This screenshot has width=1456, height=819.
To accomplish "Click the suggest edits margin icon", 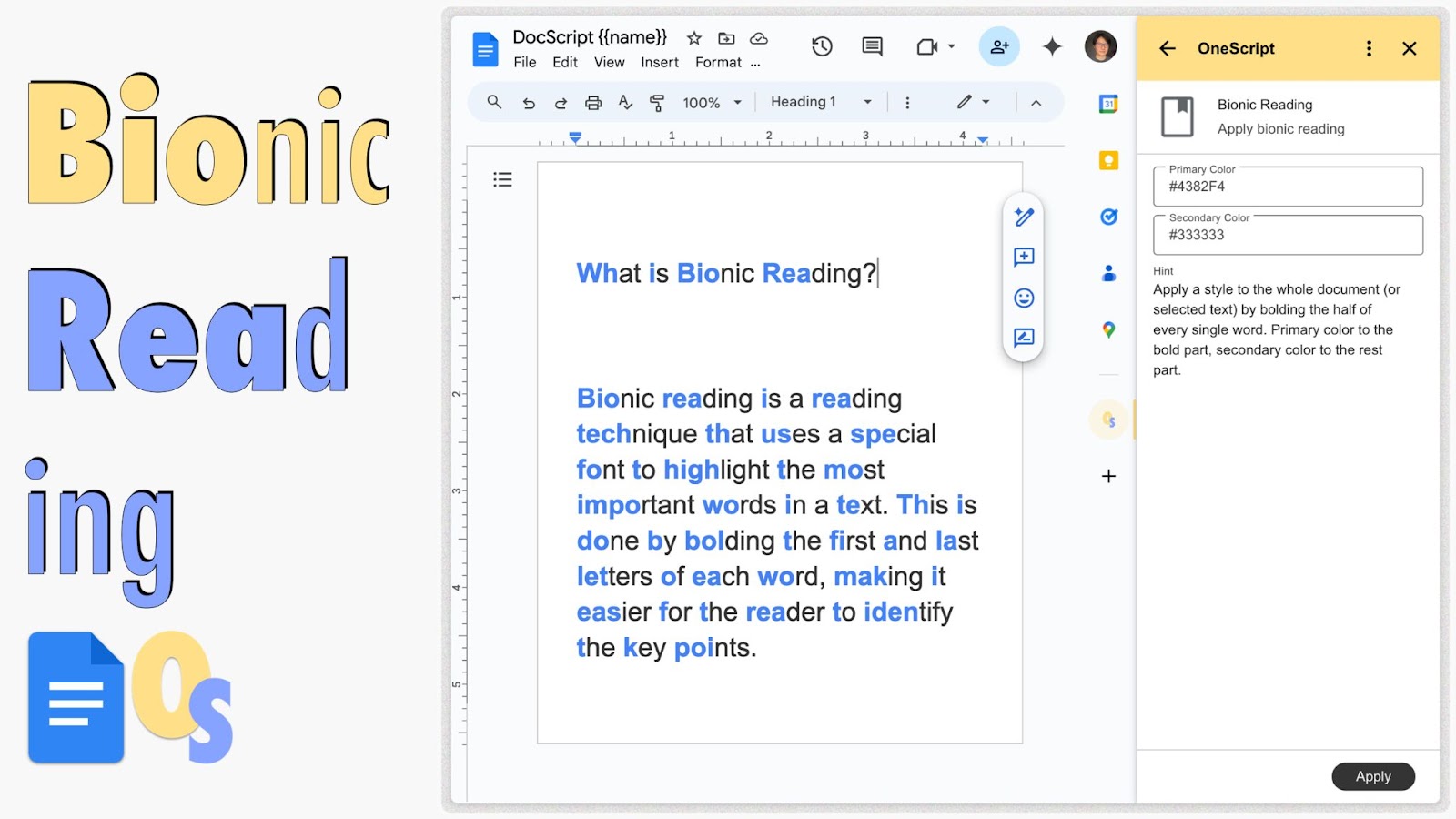I will (1024, 338).
